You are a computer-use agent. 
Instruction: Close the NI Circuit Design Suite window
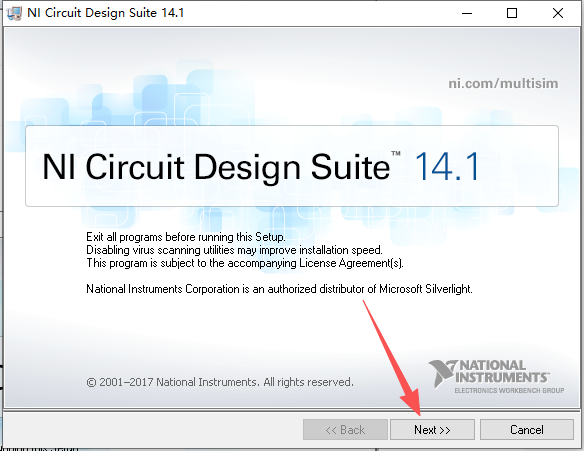coord(558,13)
